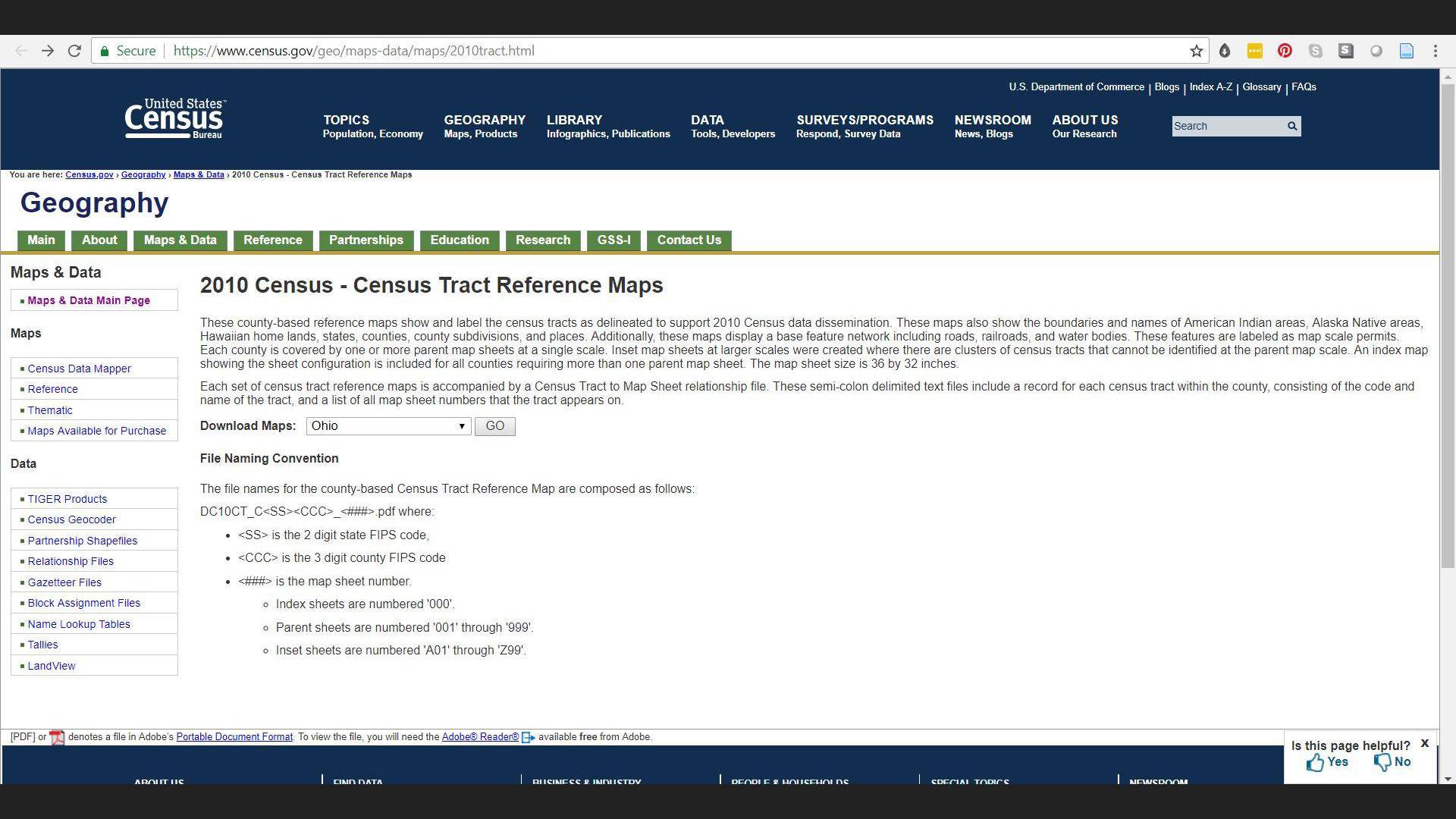Open the Partnerships tab

[x=366, y=240]
